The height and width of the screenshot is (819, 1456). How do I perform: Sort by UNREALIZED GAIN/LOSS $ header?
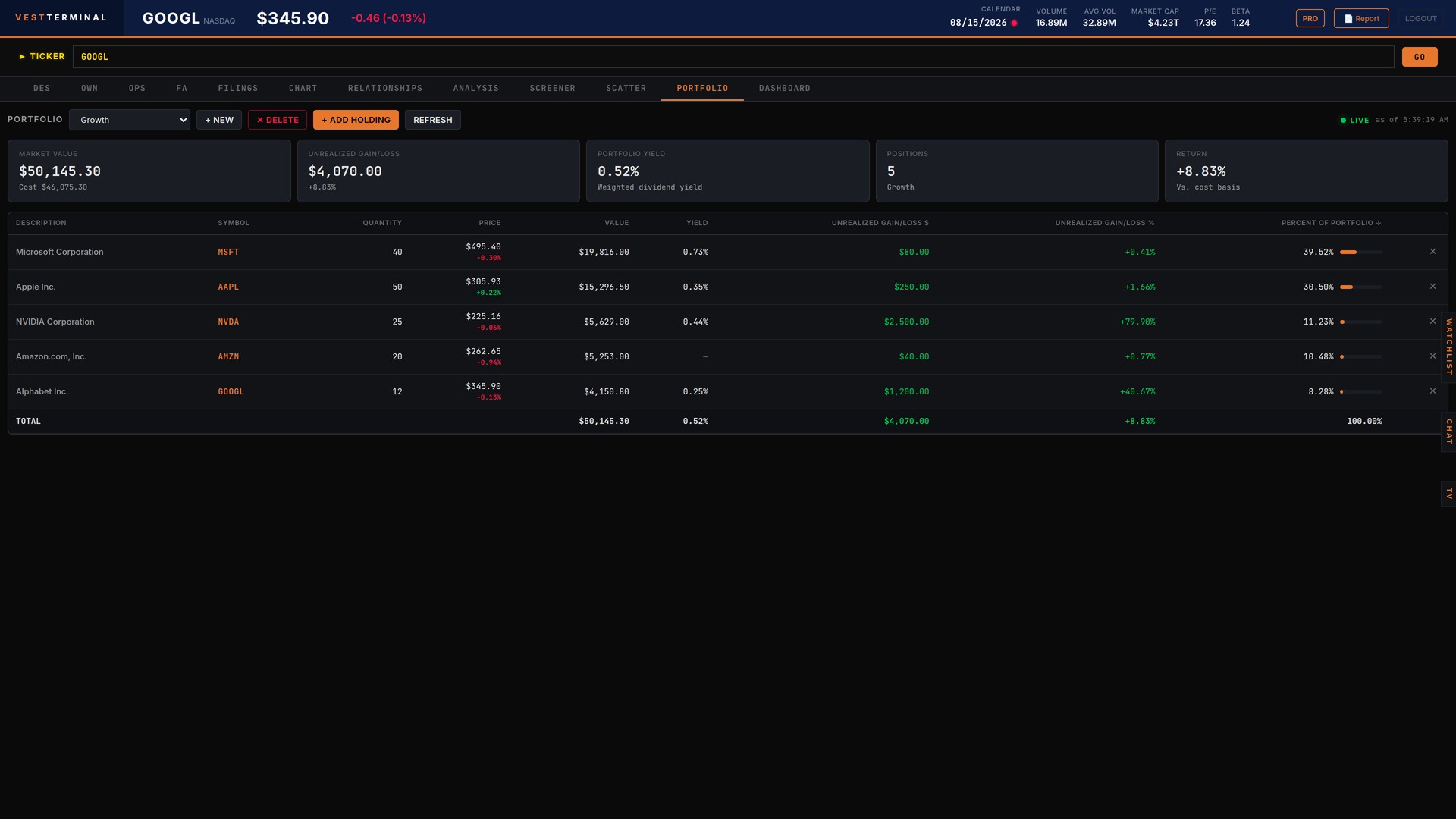coord(880,223)
